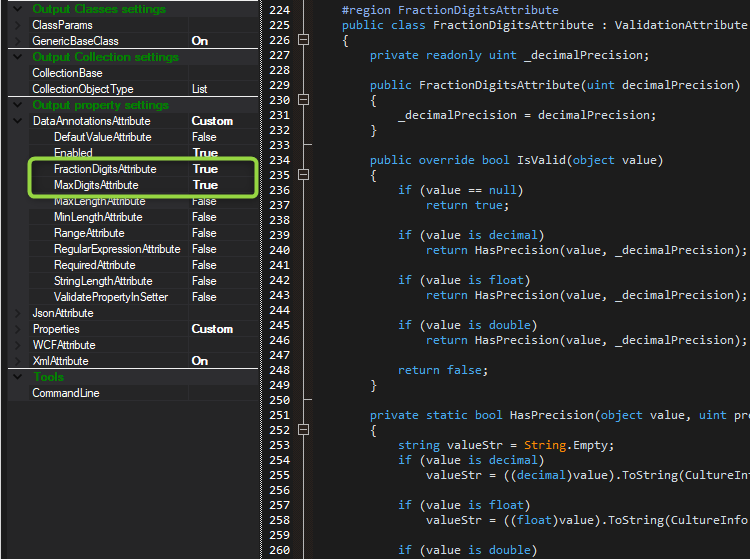Expand the WCFAttribute property
750x559 pixels.
click(18, 345)
